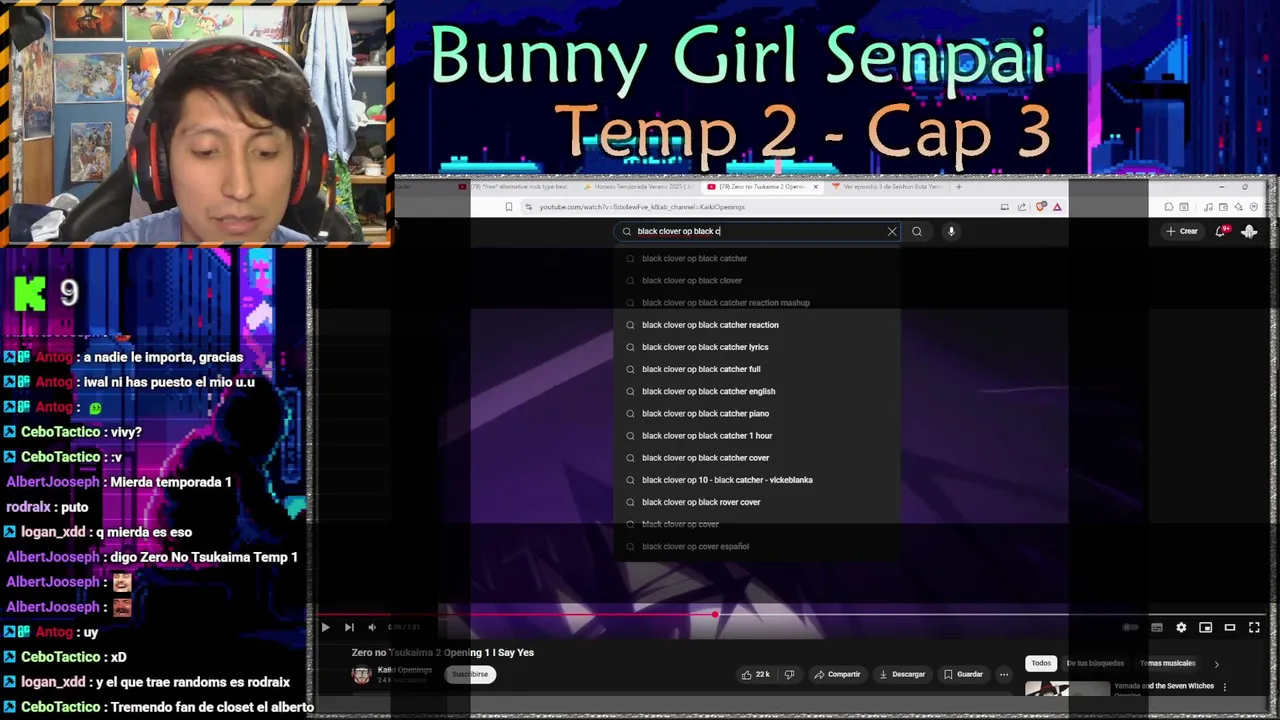Switch to theater mode
Screen dimensions: 1280x720
[x=1230, y=627]
